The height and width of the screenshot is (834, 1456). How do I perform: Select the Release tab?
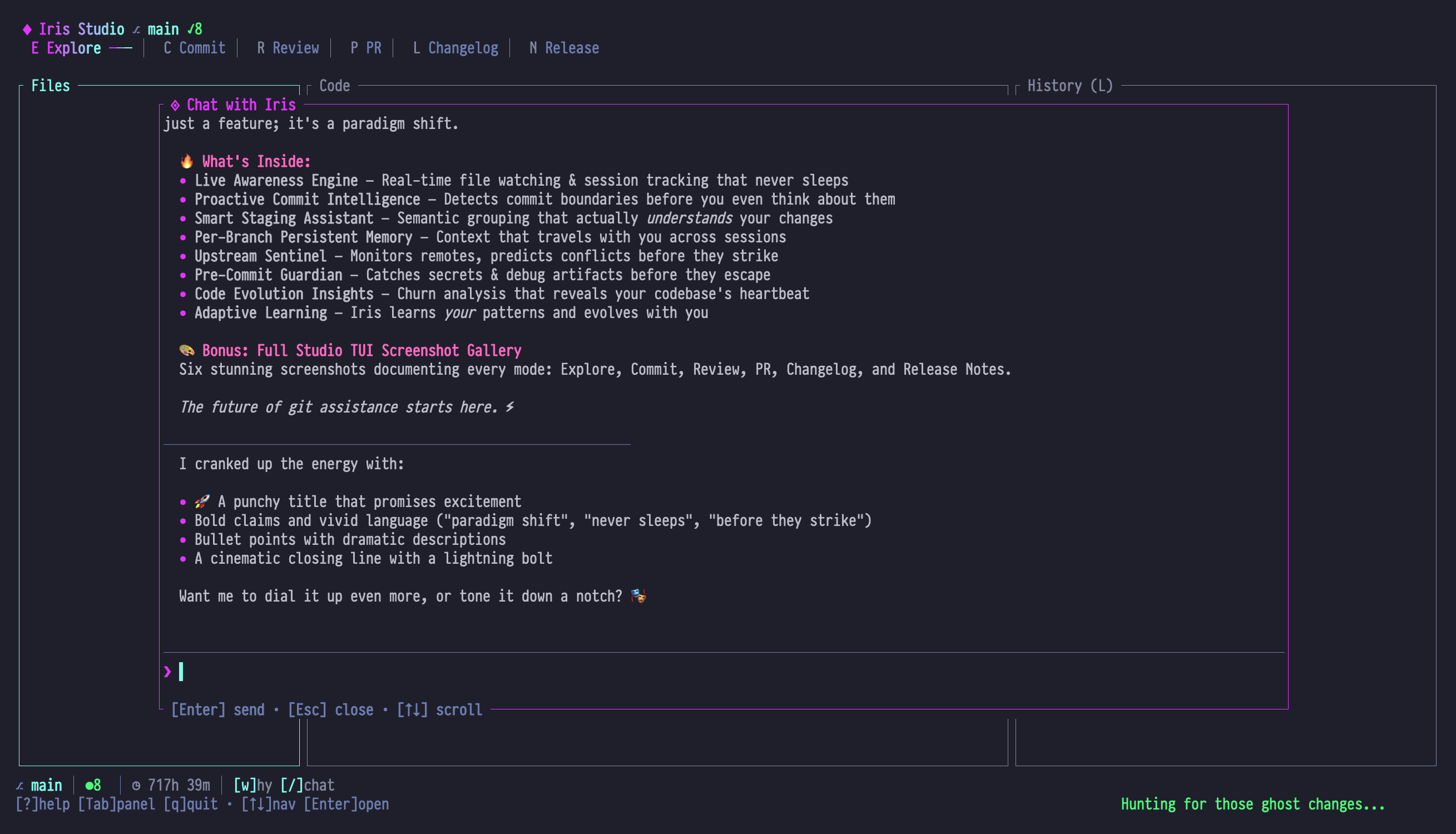pyautogui.click(x=564, y=48)
